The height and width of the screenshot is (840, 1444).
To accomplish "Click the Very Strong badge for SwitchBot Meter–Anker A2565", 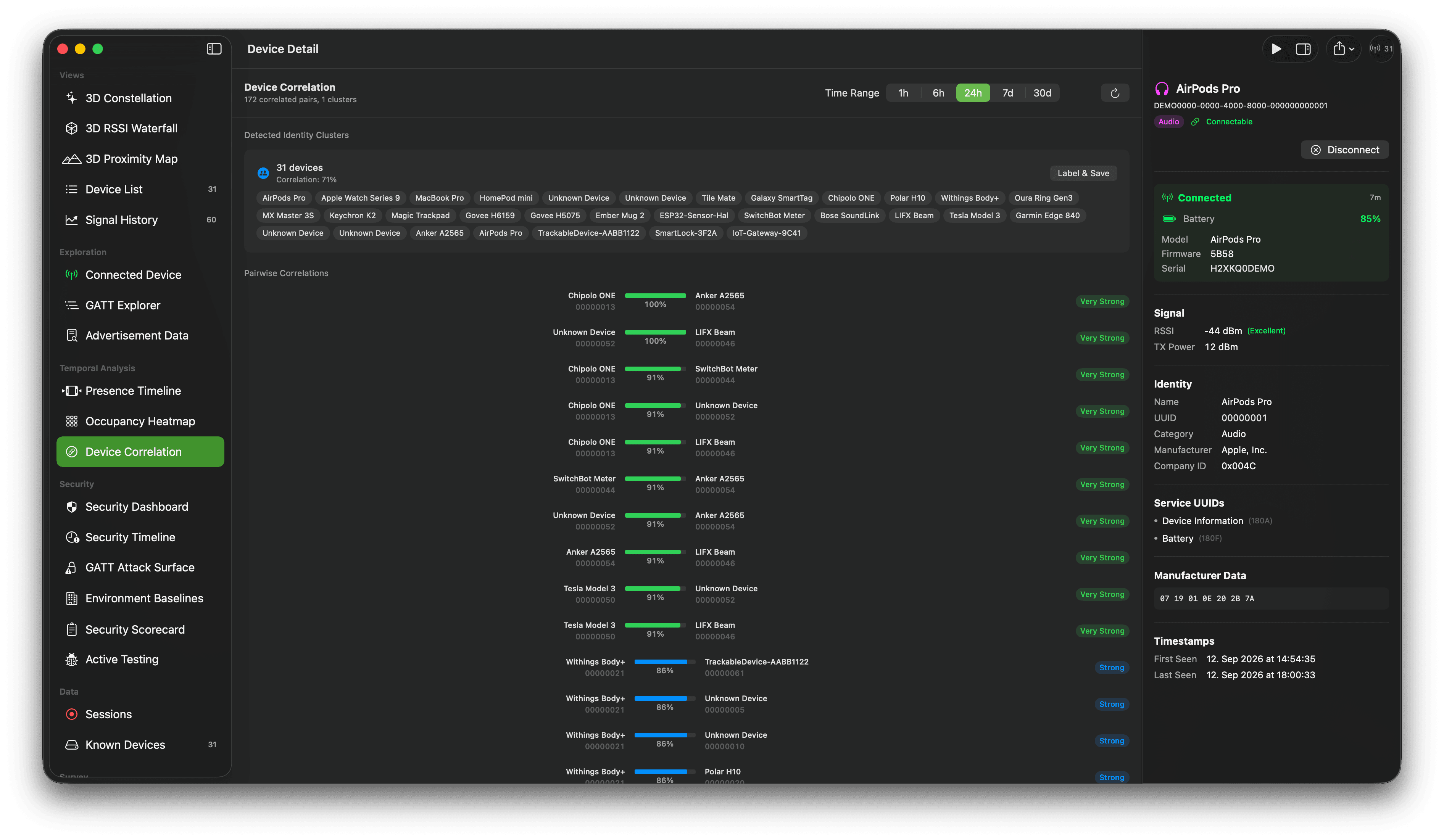I will 1102,484.
